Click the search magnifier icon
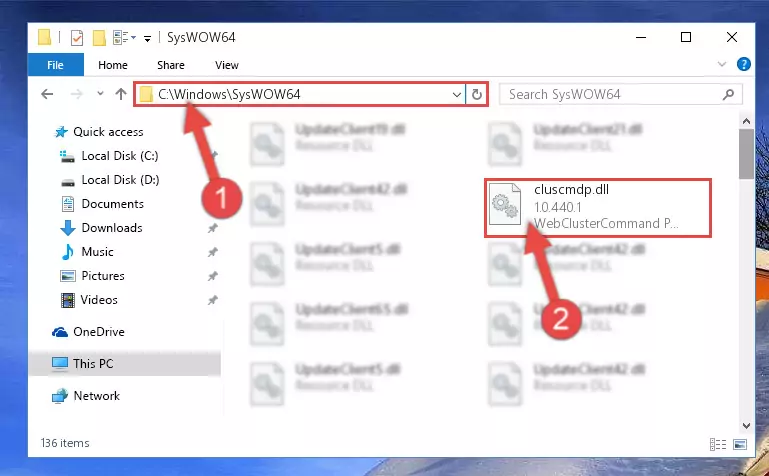The height and width of the screenshot is (476, 769). coord(728,94)
